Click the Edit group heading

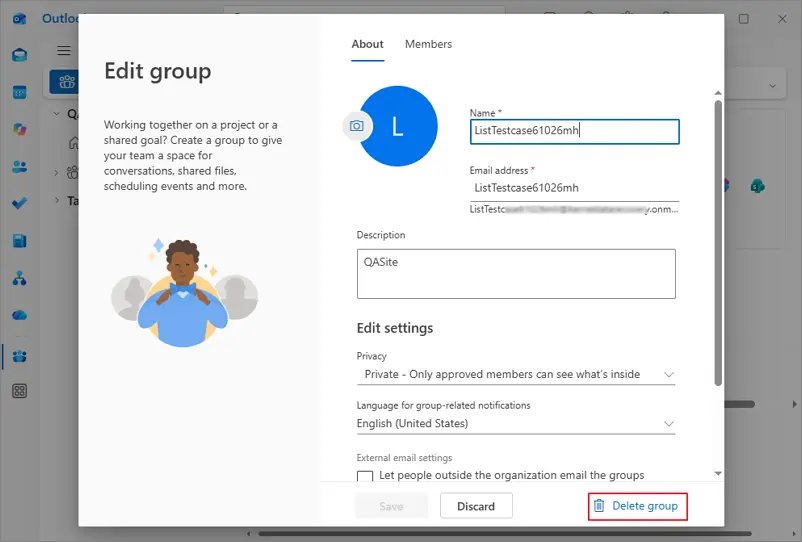[x=158, y=71]
